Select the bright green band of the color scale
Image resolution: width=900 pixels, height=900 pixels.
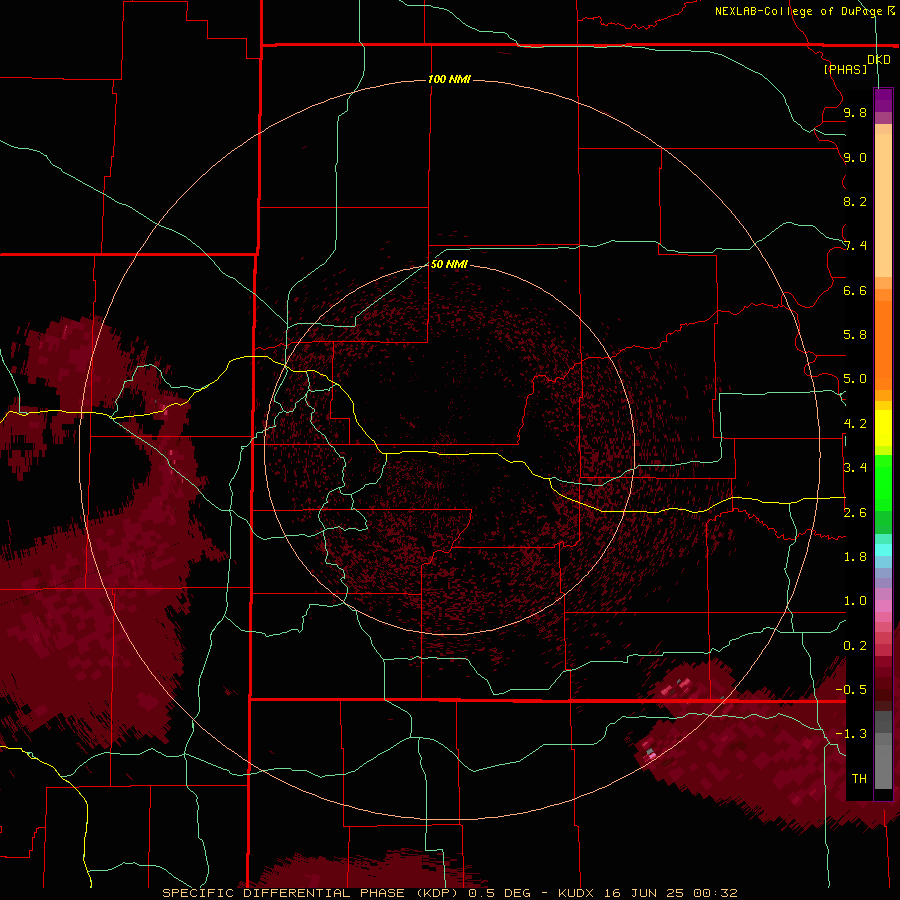point(883,482)
